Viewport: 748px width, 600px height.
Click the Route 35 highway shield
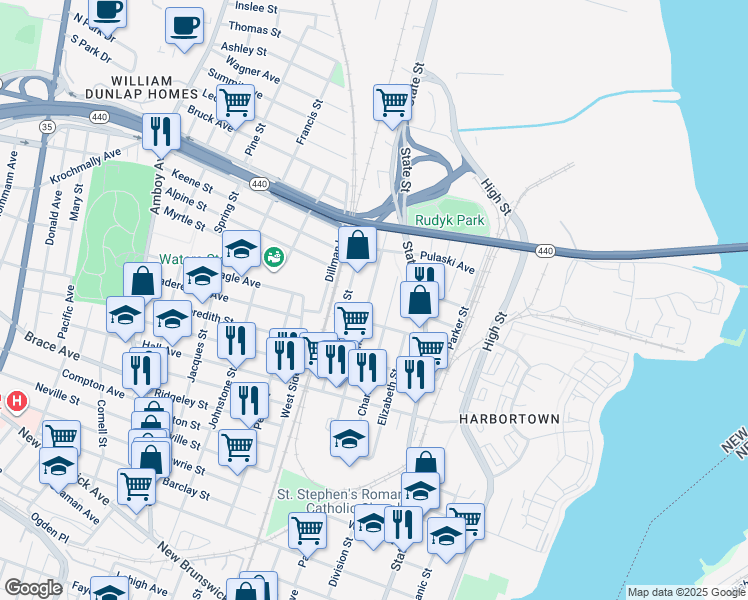coord(46,127)
